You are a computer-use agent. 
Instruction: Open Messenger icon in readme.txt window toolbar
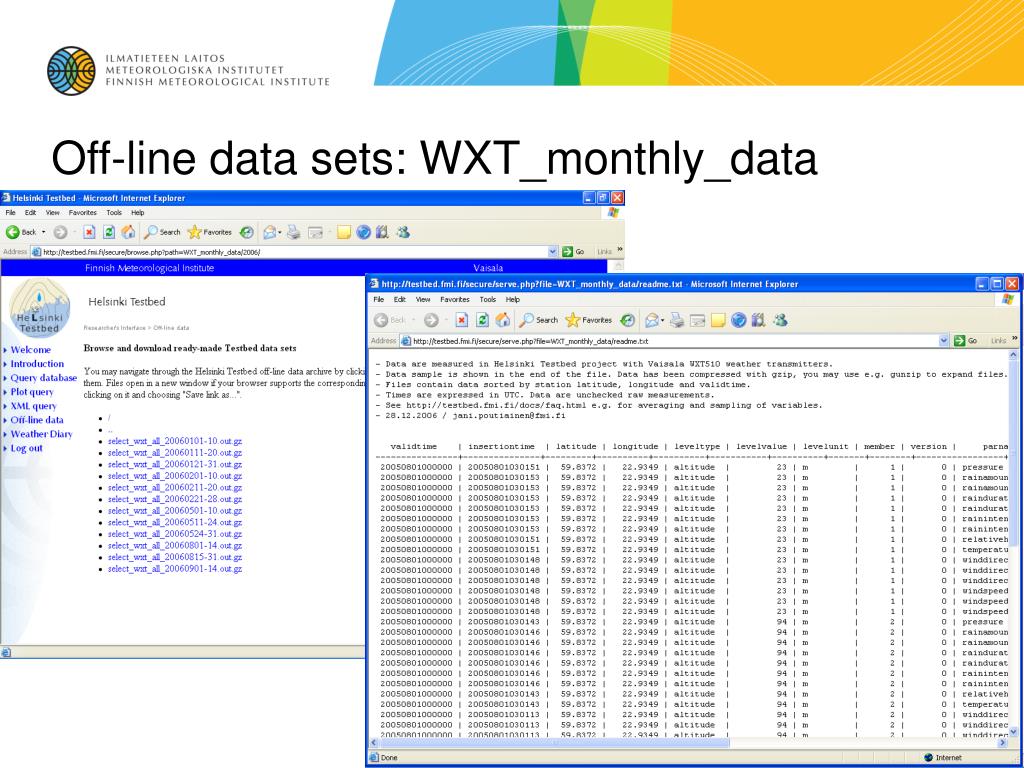779,320
